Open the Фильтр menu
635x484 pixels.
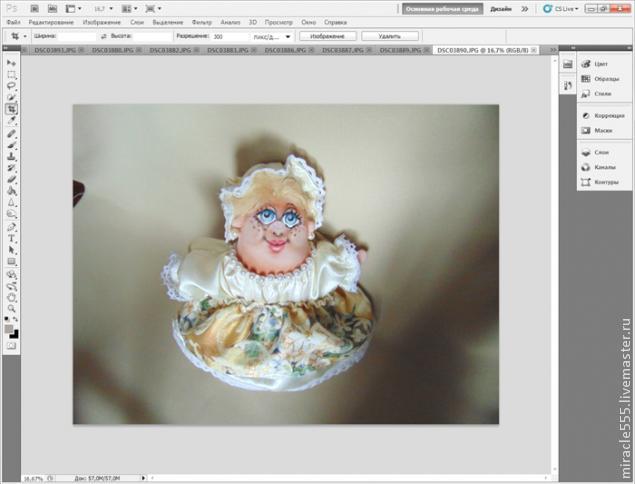point(202,22)
